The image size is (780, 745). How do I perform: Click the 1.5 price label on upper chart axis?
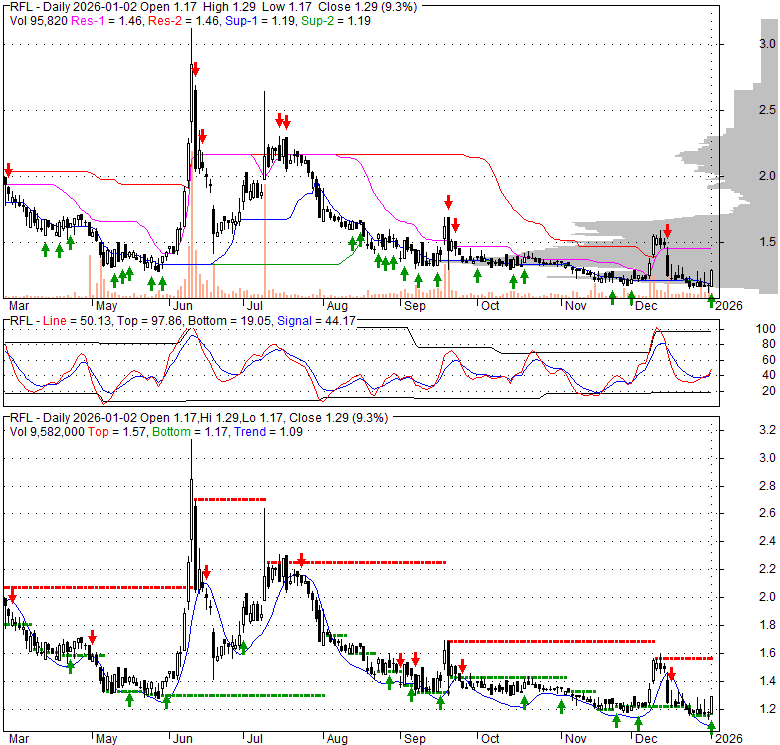tap(767, 242)
